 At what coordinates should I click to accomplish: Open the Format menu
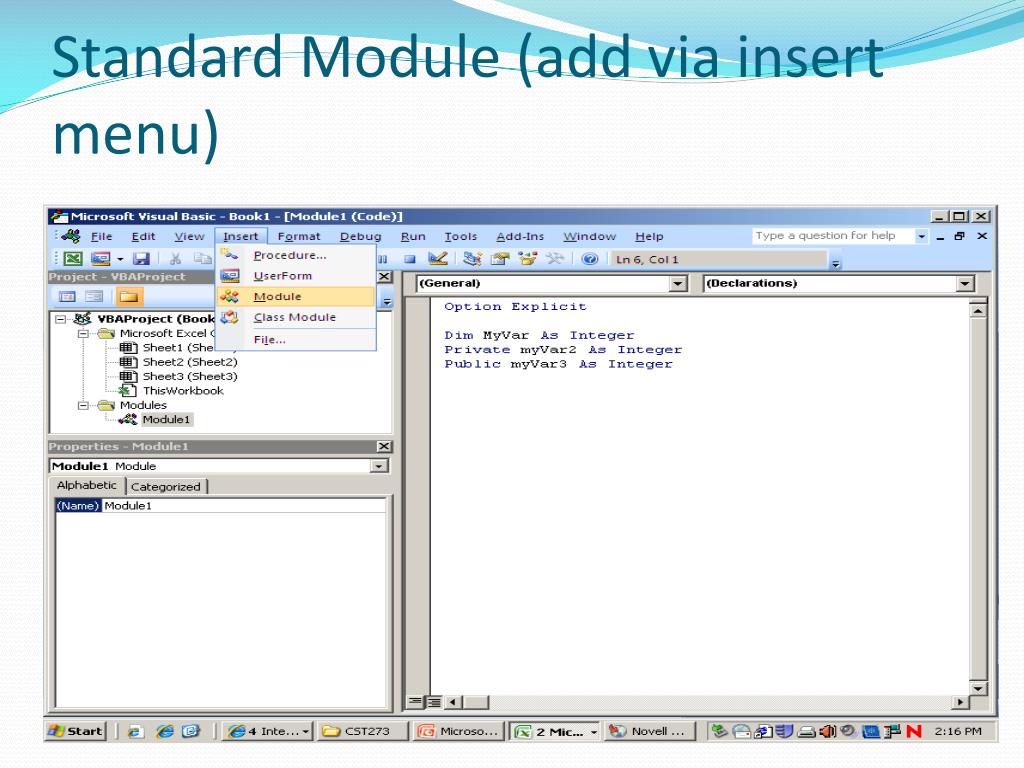click(299, 236)
